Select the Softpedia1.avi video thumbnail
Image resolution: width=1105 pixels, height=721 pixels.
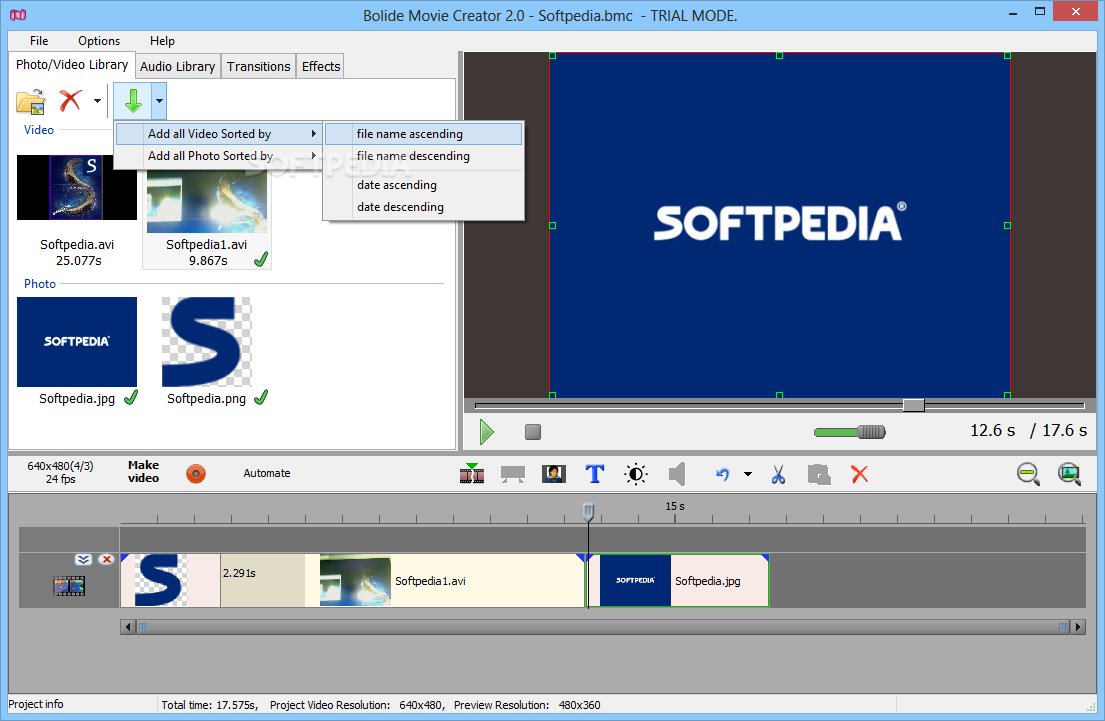point(207,200)
